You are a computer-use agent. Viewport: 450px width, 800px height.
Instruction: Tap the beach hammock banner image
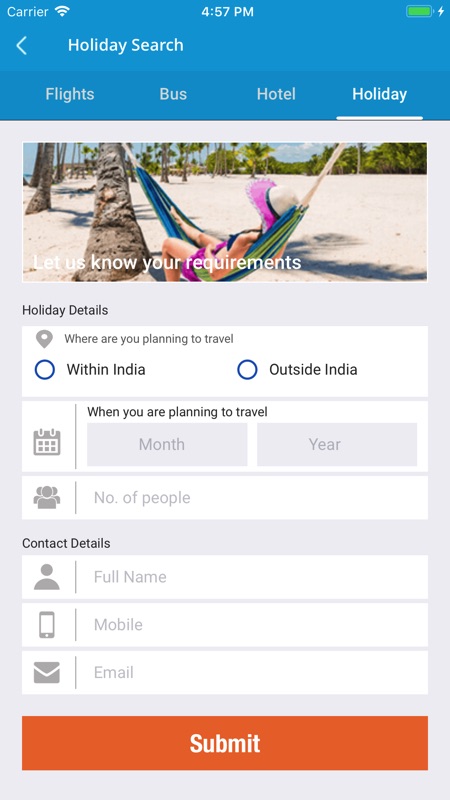225,212
